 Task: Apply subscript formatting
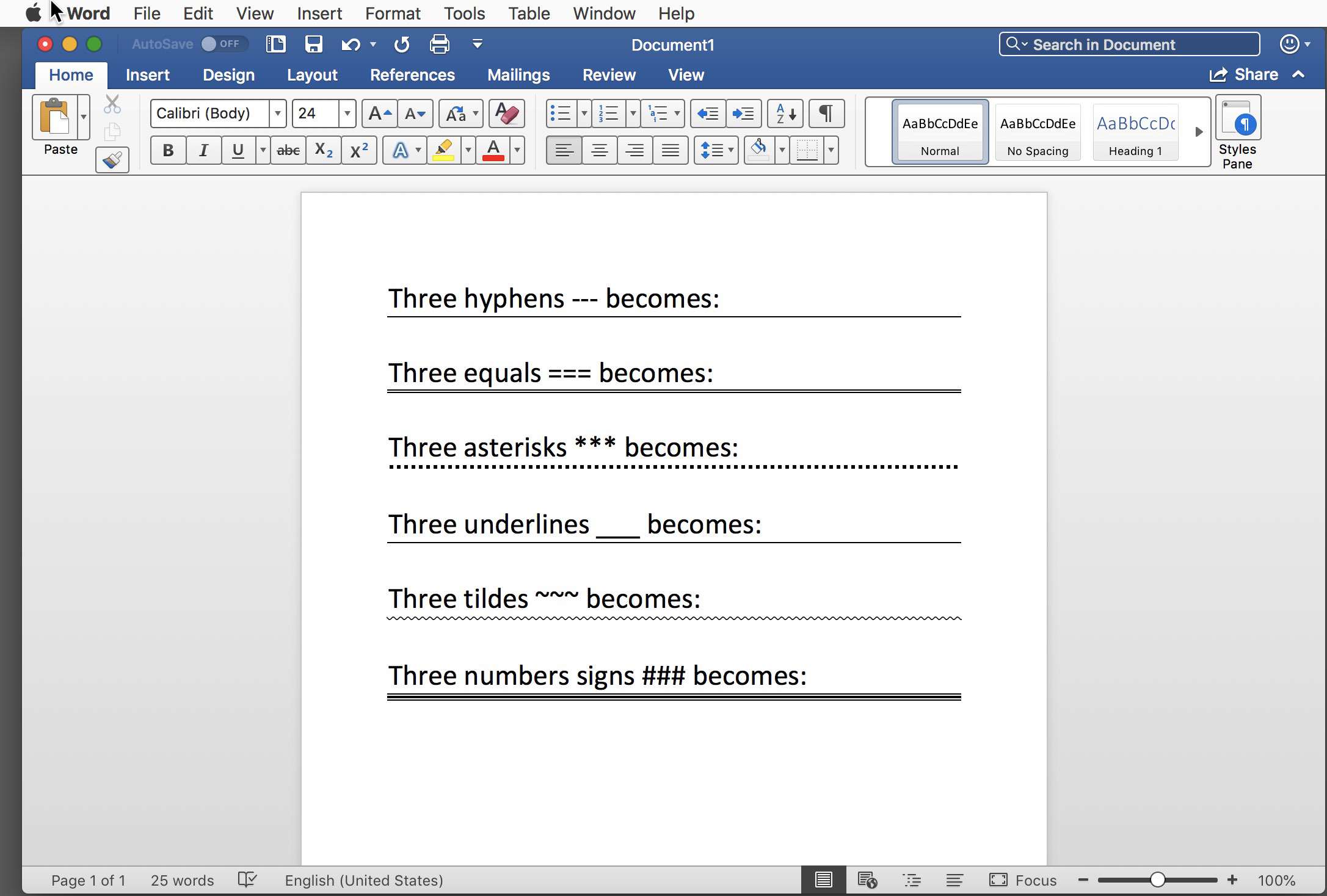(x=324, y=150)
